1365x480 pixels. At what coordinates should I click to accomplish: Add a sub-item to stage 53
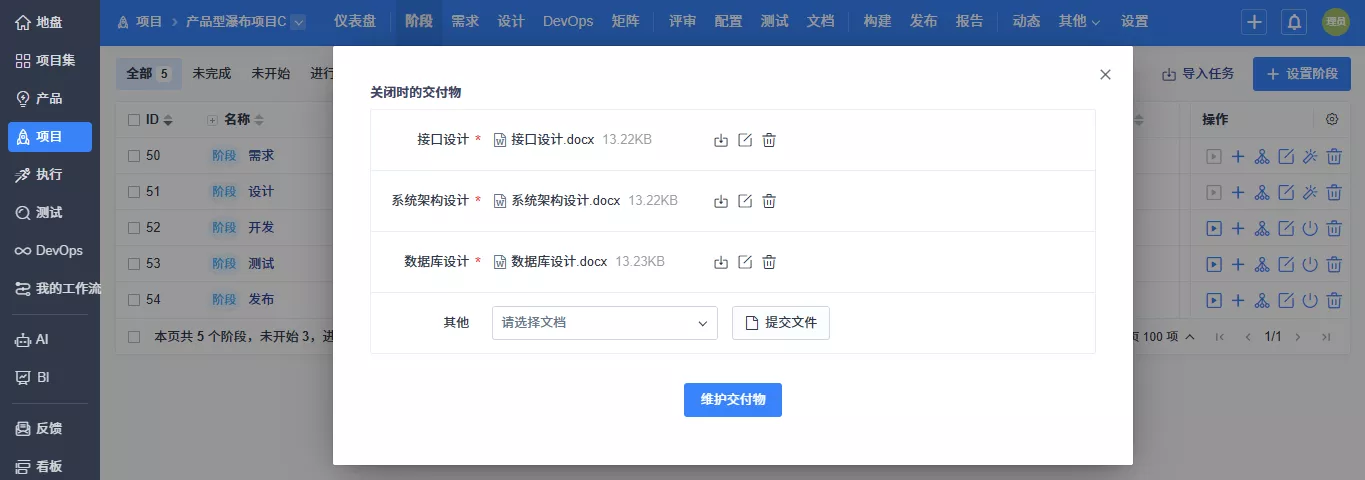point(1237,264)
